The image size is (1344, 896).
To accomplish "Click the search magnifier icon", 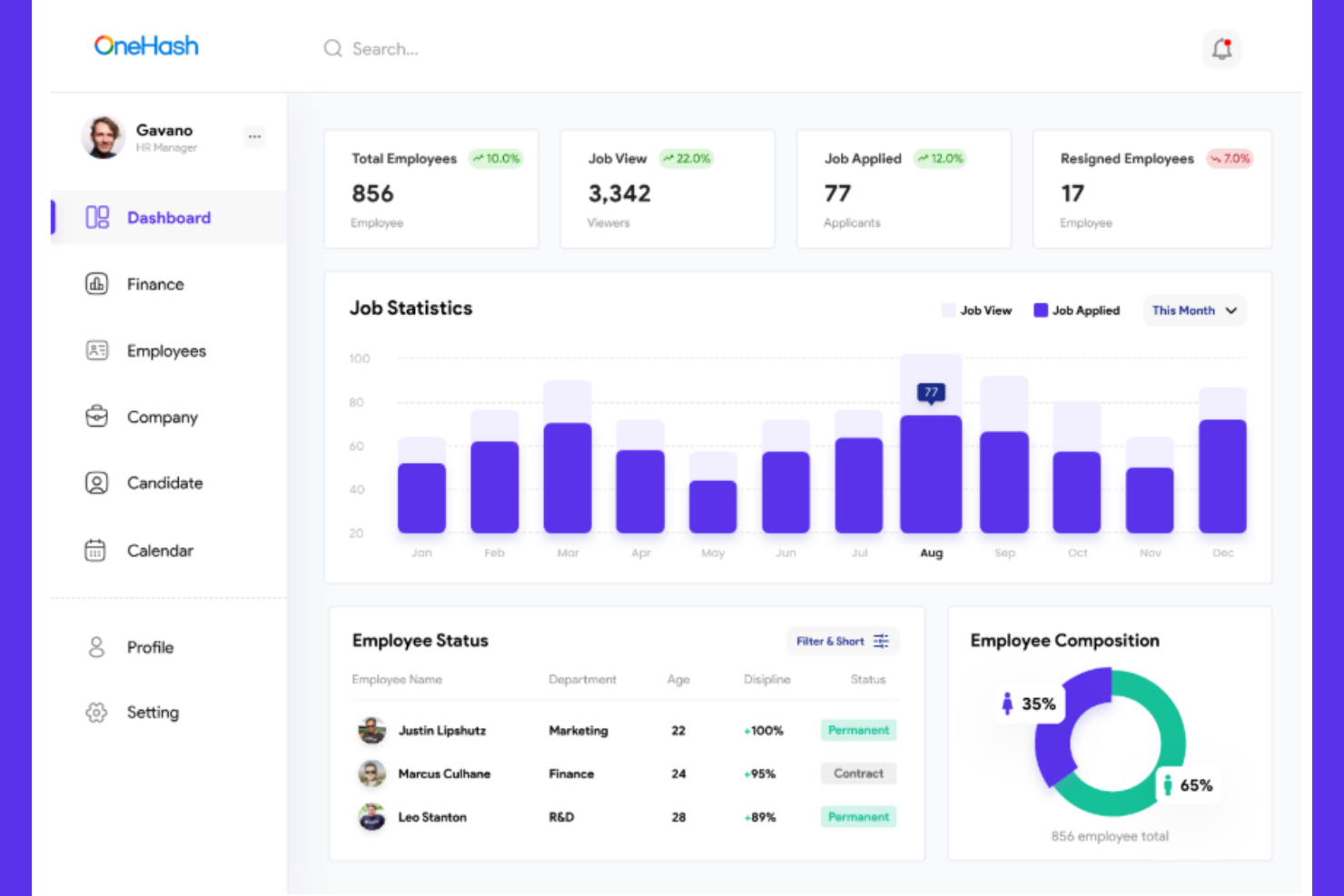I will point(333,48).
